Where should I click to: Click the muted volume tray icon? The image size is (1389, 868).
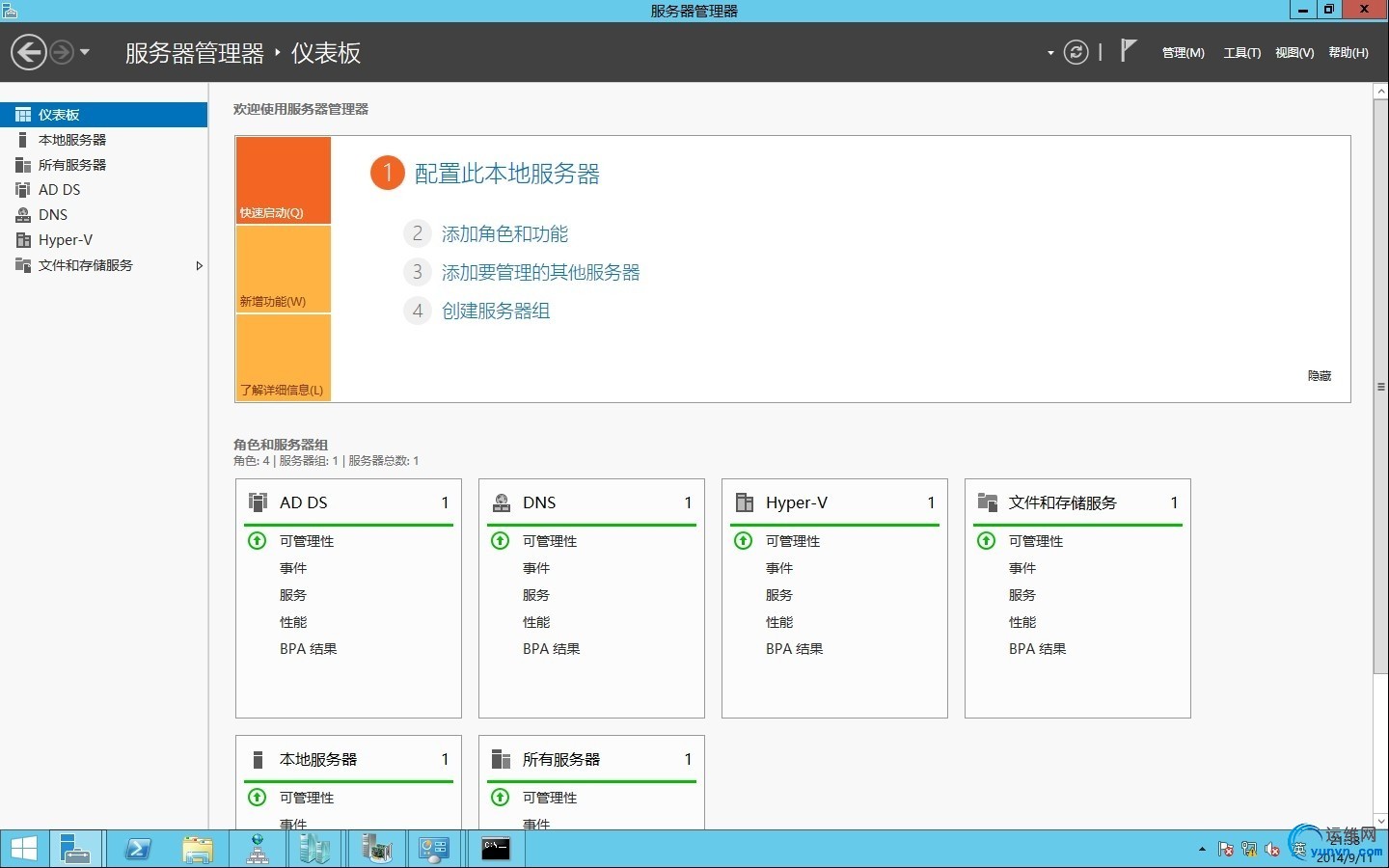coord(1272,850)
